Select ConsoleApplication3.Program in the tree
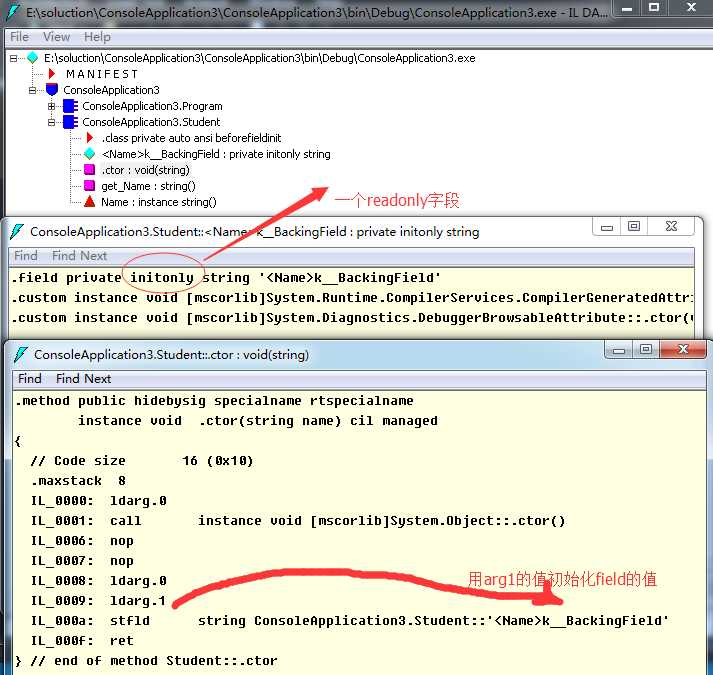Viewport: 713px width, 675px height. 152,106
